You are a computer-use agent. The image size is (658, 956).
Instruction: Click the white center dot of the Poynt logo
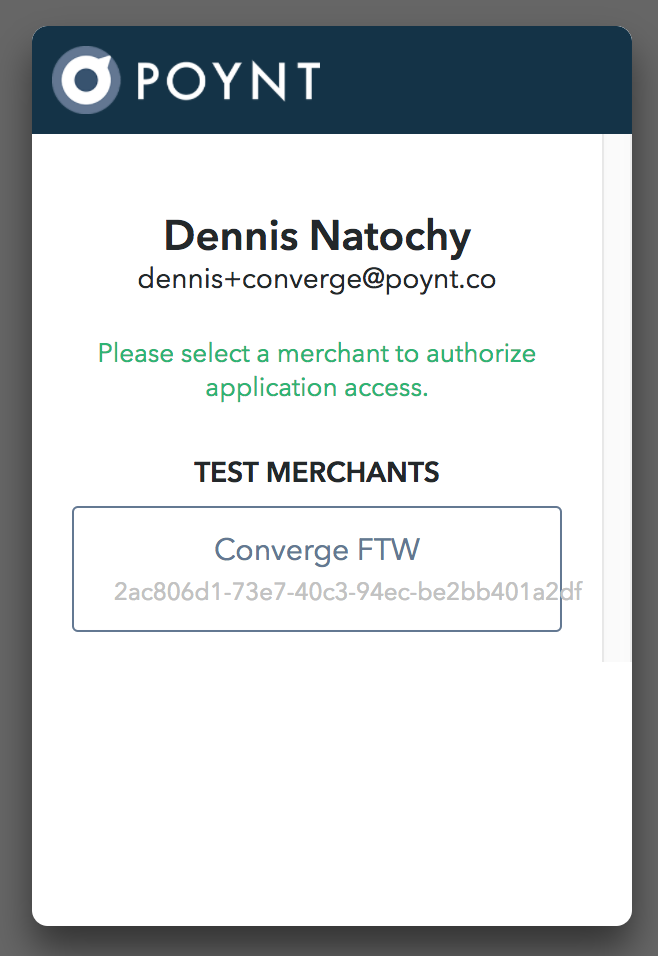(x=85, y=80)
